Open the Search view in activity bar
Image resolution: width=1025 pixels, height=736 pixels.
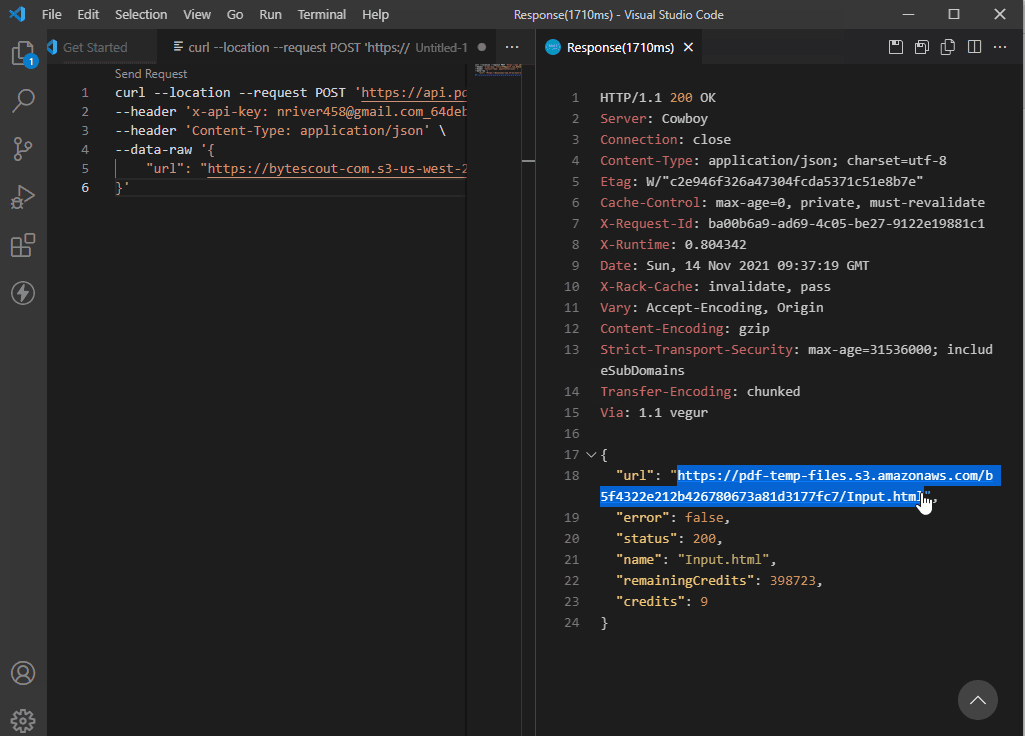coord(23,100)
